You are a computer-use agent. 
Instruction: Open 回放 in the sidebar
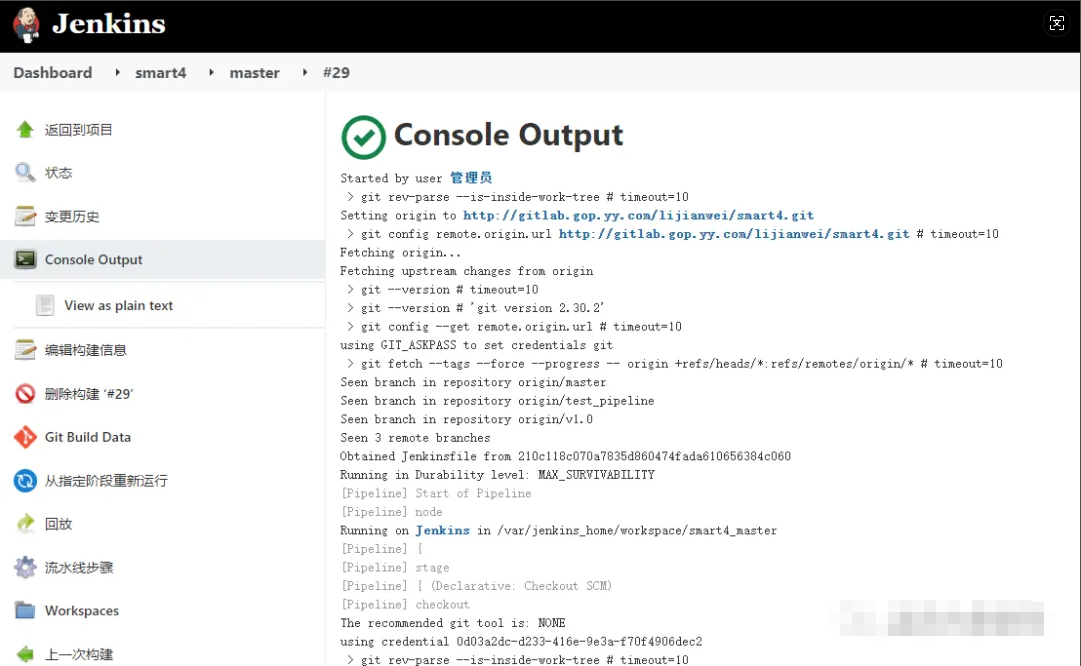[59, 524]
